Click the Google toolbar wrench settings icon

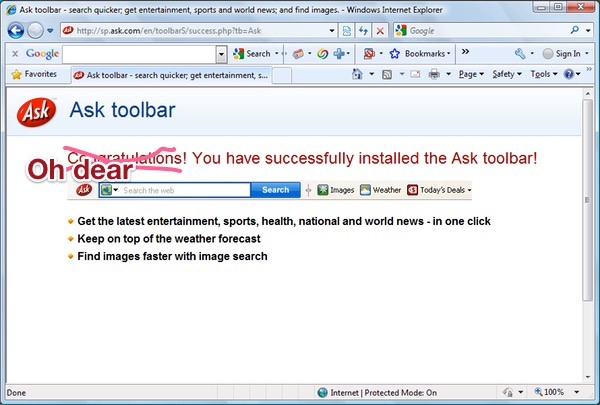pyautogui.click(x=520, y=53)
